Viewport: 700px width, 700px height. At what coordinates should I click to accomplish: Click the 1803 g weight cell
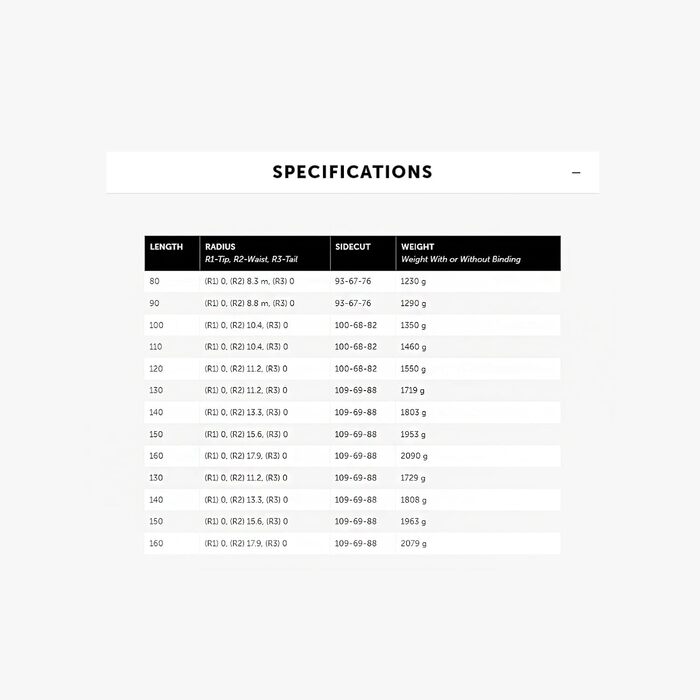pos(413,412)
